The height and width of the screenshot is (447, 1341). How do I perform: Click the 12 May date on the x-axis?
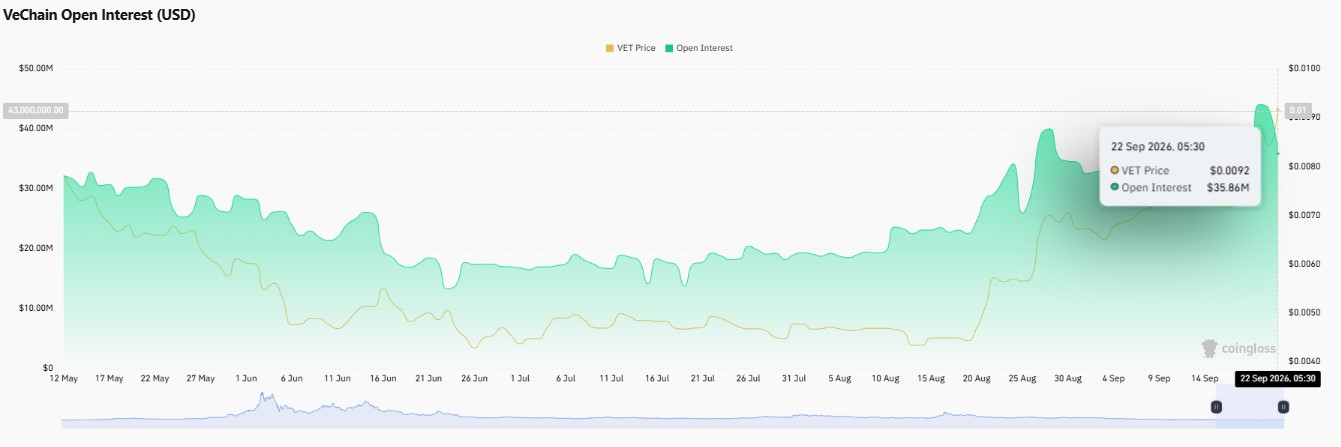[x=63, y=379]
